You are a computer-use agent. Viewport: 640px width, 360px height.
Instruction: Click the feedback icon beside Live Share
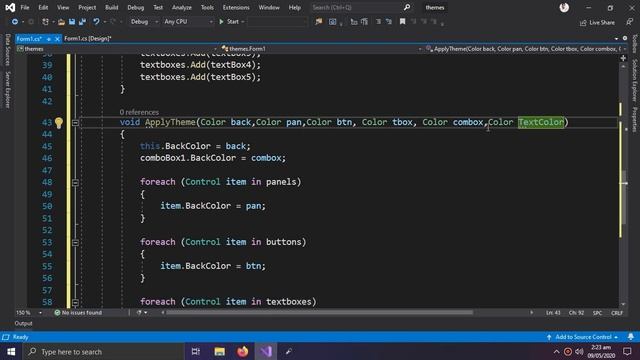click(630, 22)
